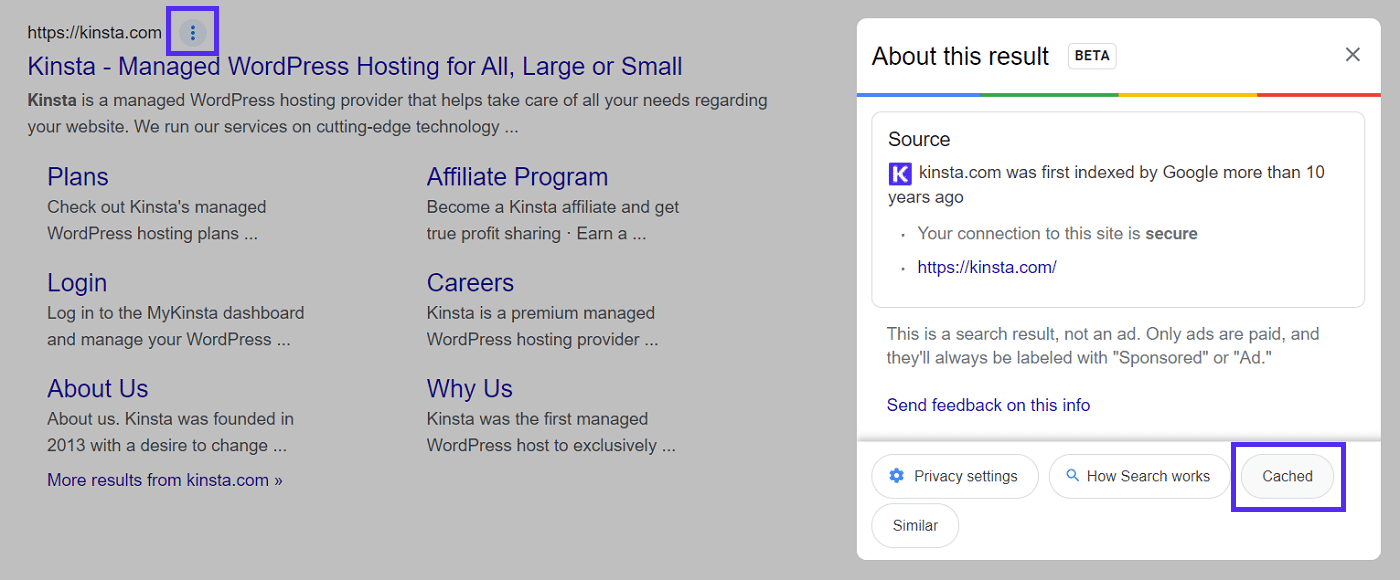
Task: Click the Similar results button
Action: (x=914, y=525)
